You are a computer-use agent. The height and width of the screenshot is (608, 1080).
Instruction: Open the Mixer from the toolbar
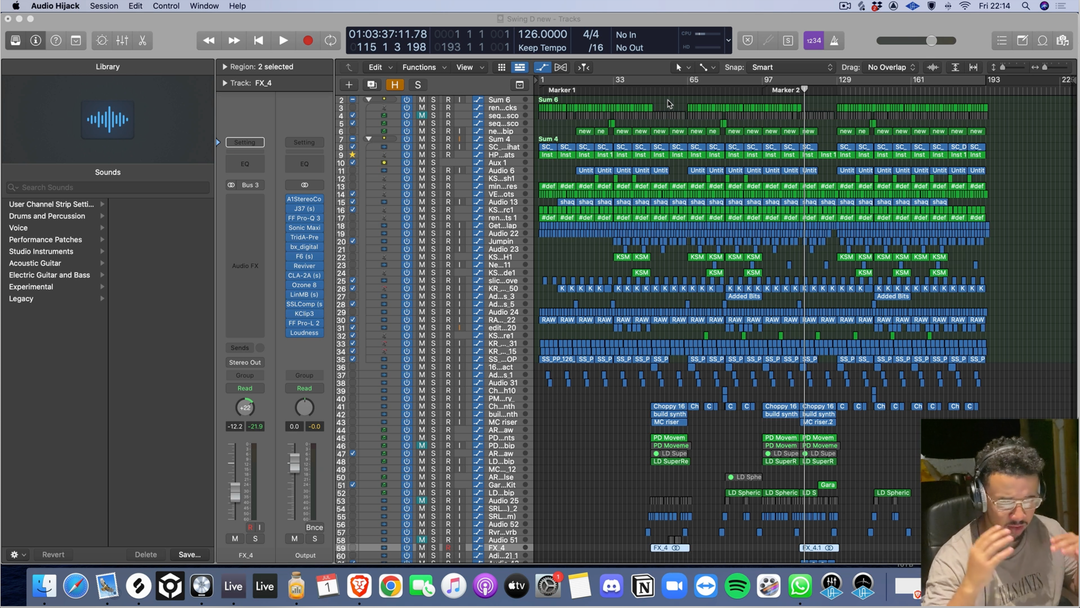(x=122, y=41)
